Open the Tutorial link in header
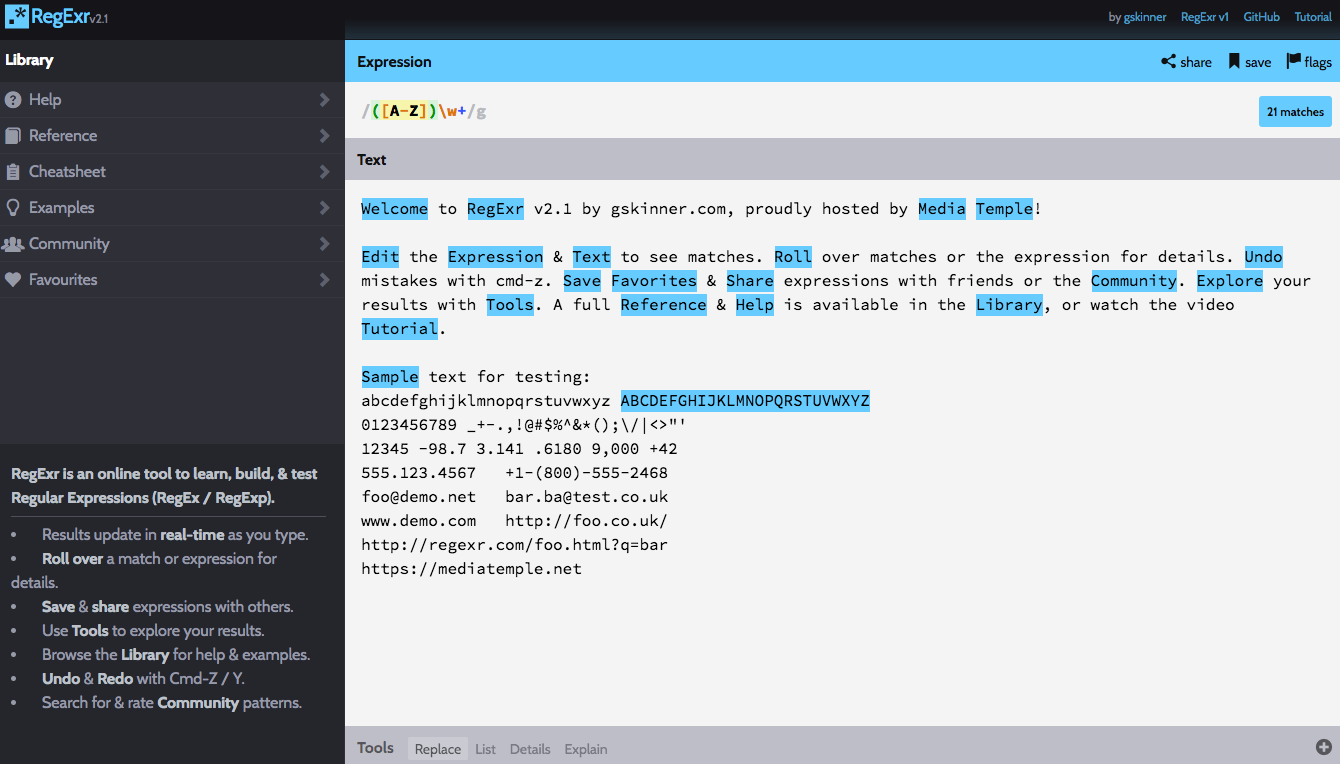The height and width of the screenshot is (764, 1340). pos(1313,17)
